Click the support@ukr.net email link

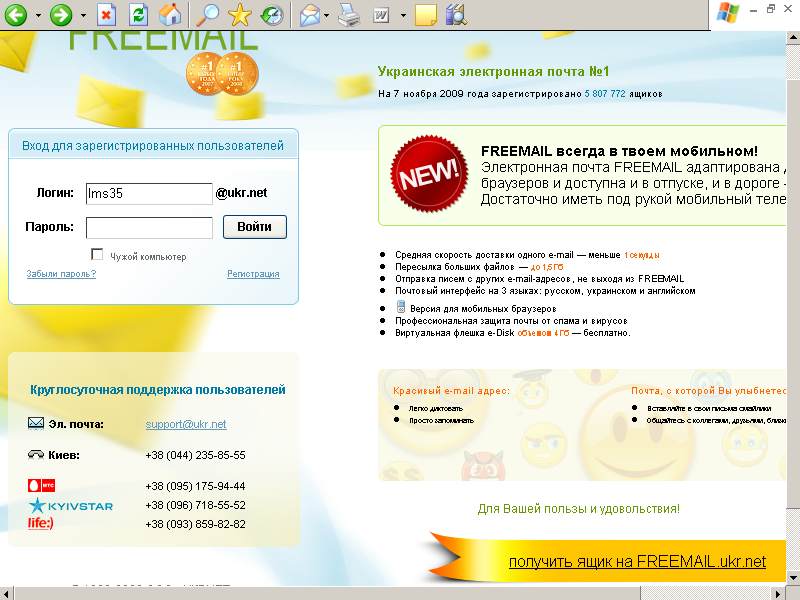pyautogui.click(x=186, y=424)
